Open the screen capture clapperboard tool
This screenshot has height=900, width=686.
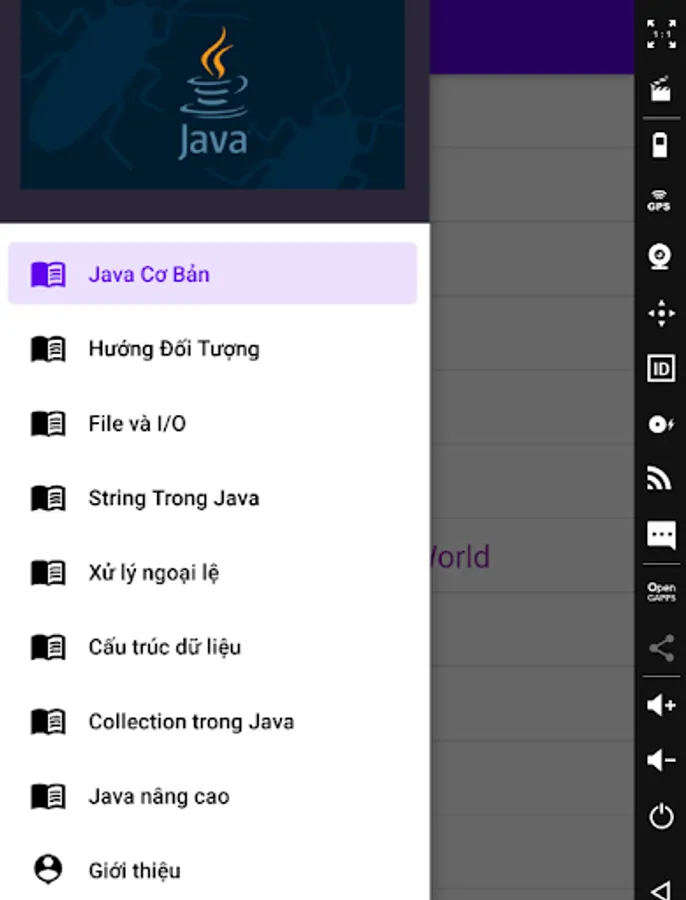[661, 89]
